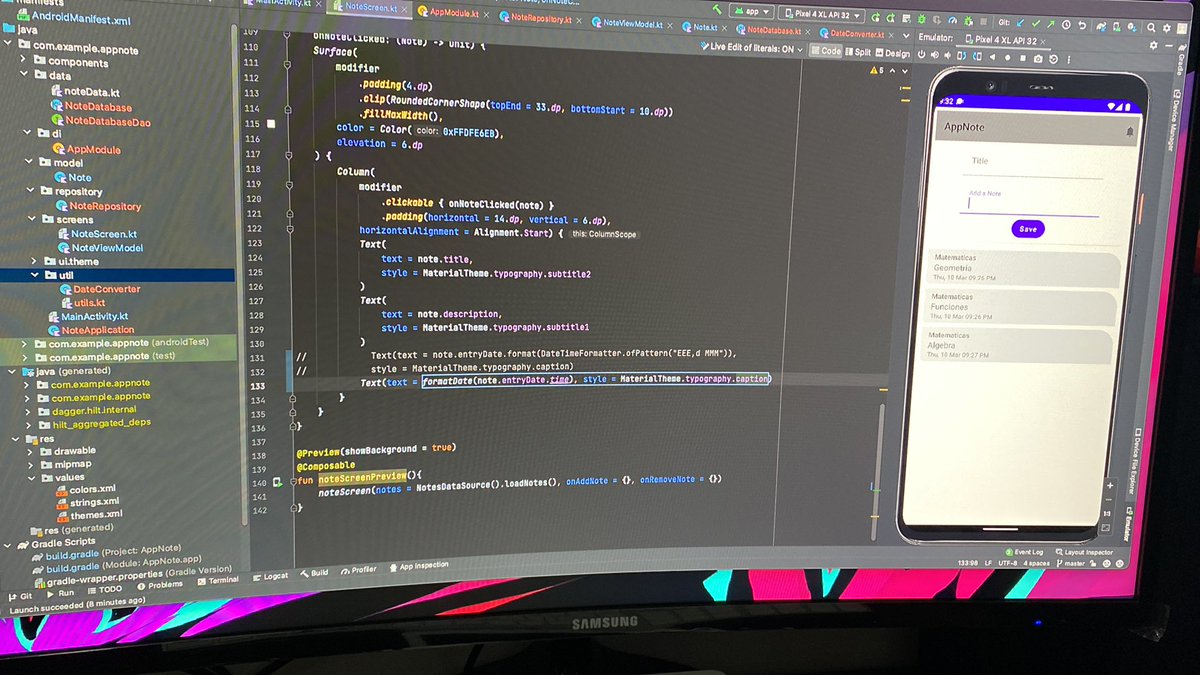
Task: Open the Problems tool window
Action: (160, 584)
